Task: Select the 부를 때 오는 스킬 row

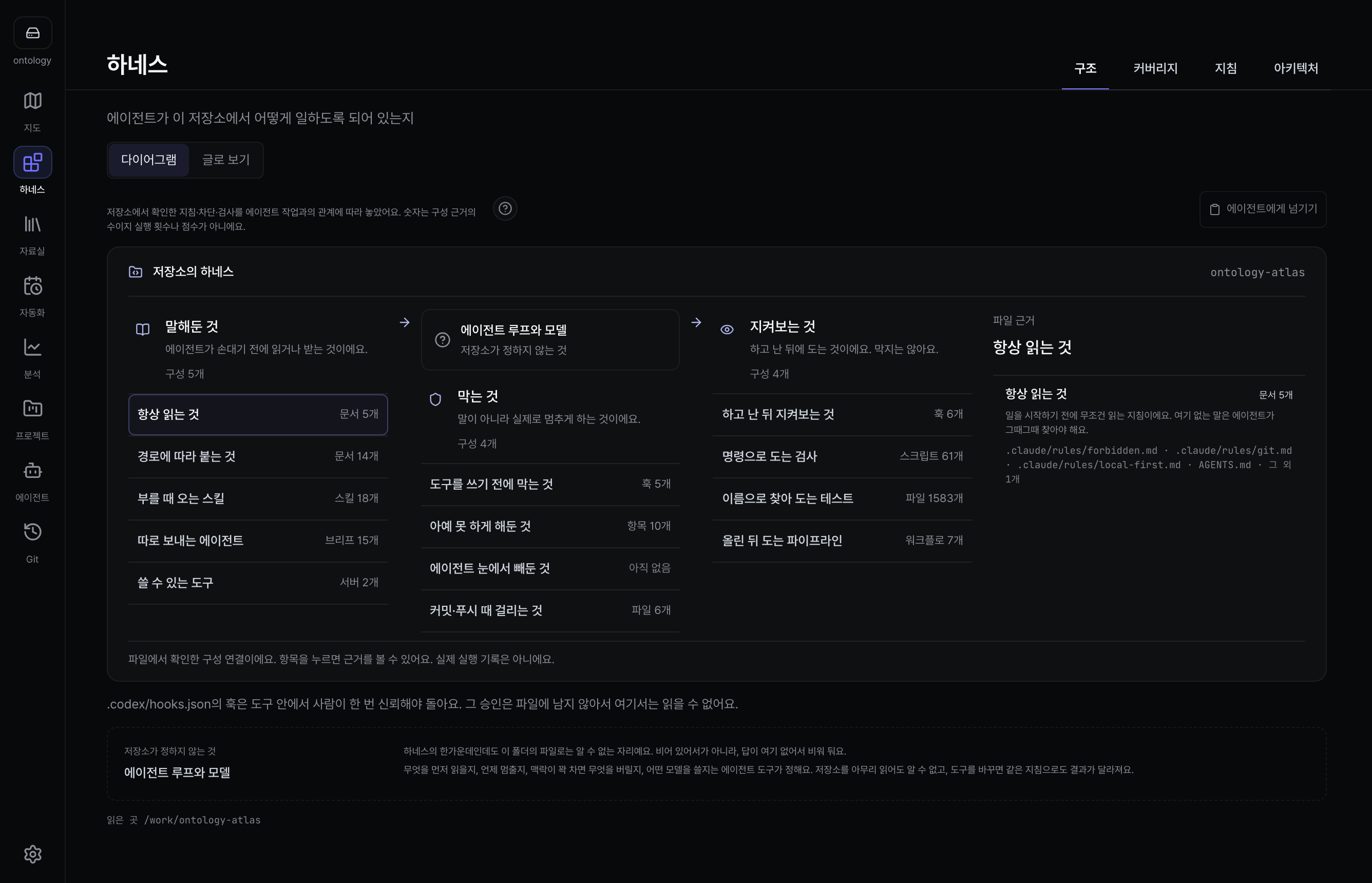Action: click(258, 498)
